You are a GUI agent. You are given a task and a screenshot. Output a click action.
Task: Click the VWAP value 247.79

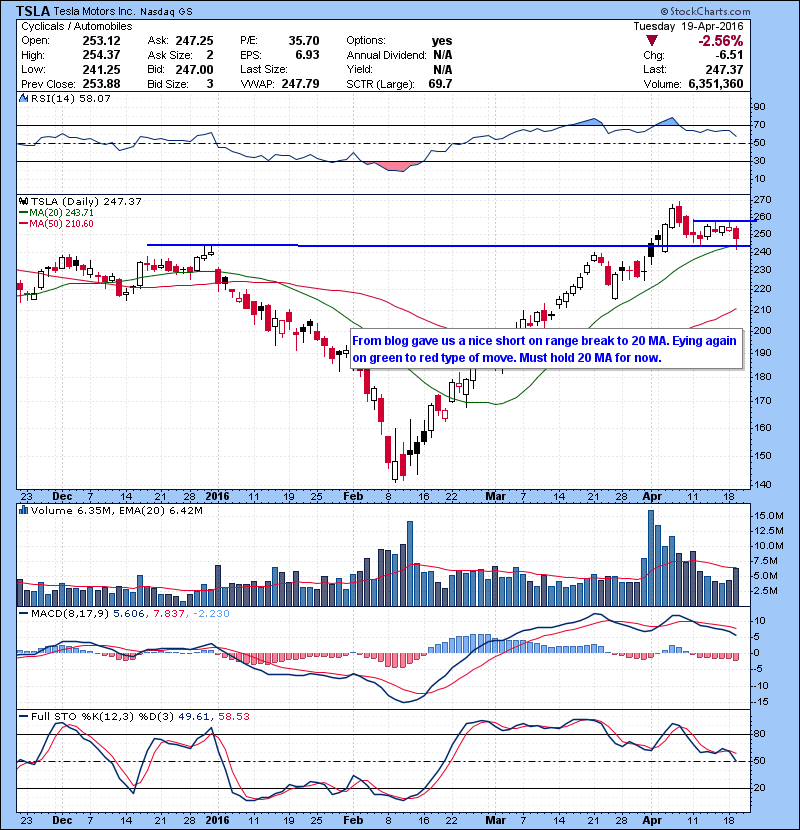pyautogui.click(x=300, y=84)
